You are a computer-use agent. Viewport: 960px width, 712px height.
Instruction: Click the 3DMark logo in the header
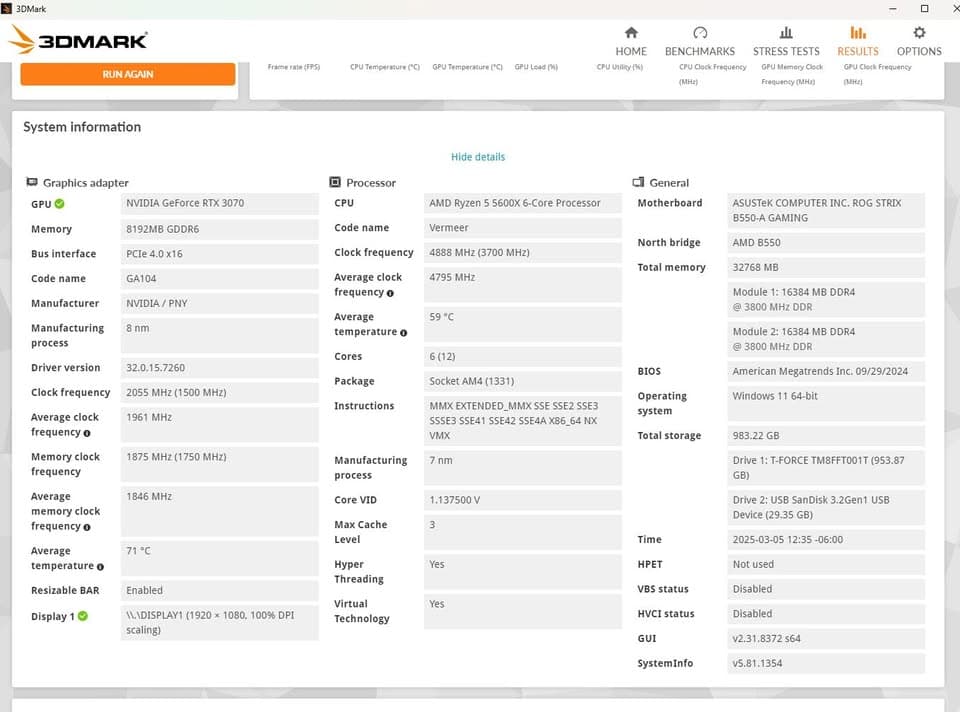point(78,40)
